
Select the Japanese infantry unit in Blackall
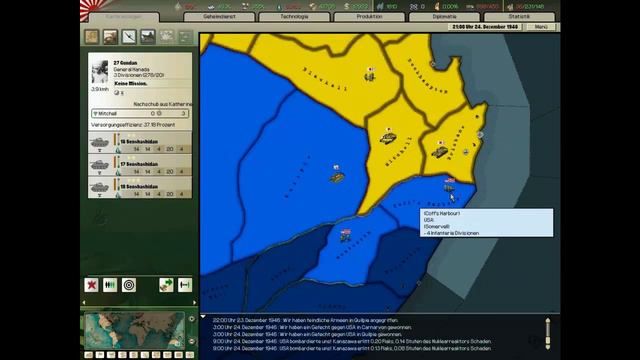pos(370,74)
